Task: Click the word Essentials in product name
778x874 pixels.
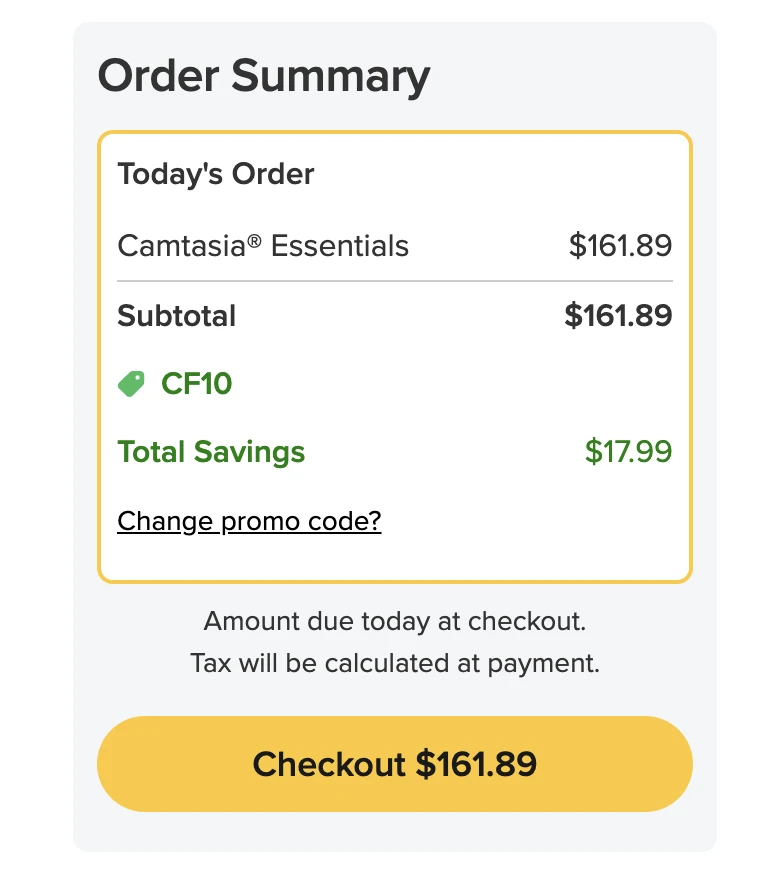Action: (x=340, y=246)
